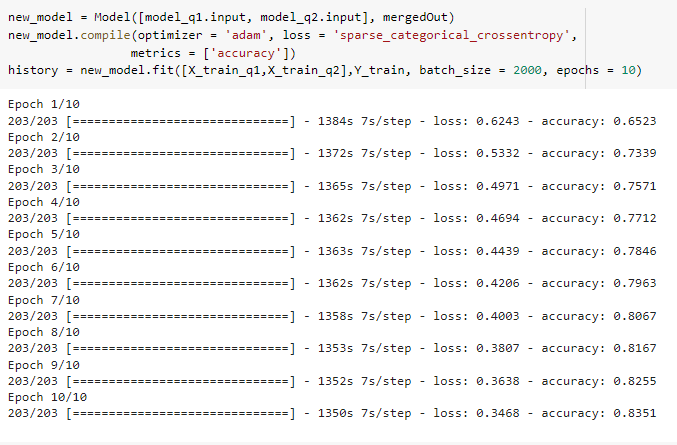Click the 1384s epoch duration
This screenshot has height=445, width=677.
(x=335, y=121)
